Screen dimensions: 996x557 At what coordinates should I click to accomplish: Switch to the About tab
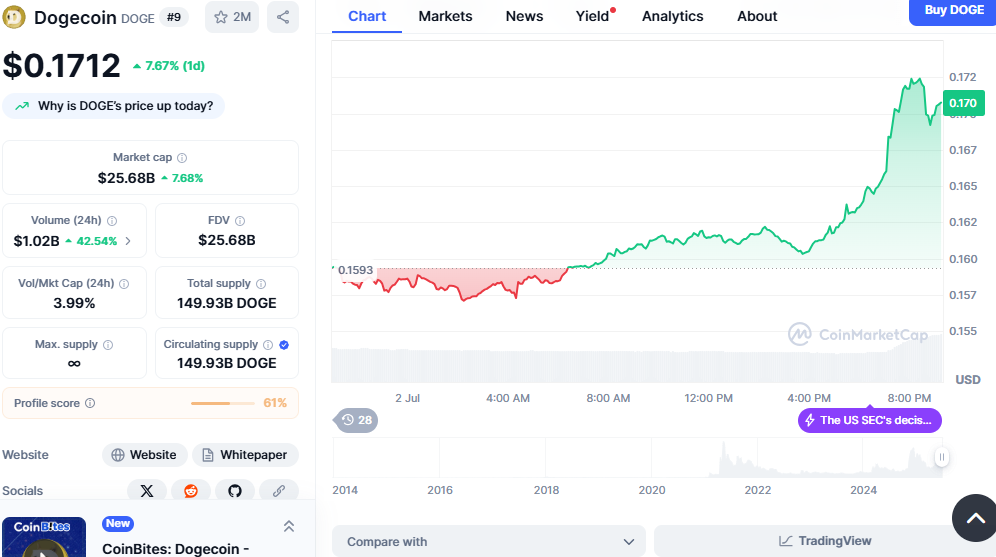pyautogui.click(x=757, y=17)
